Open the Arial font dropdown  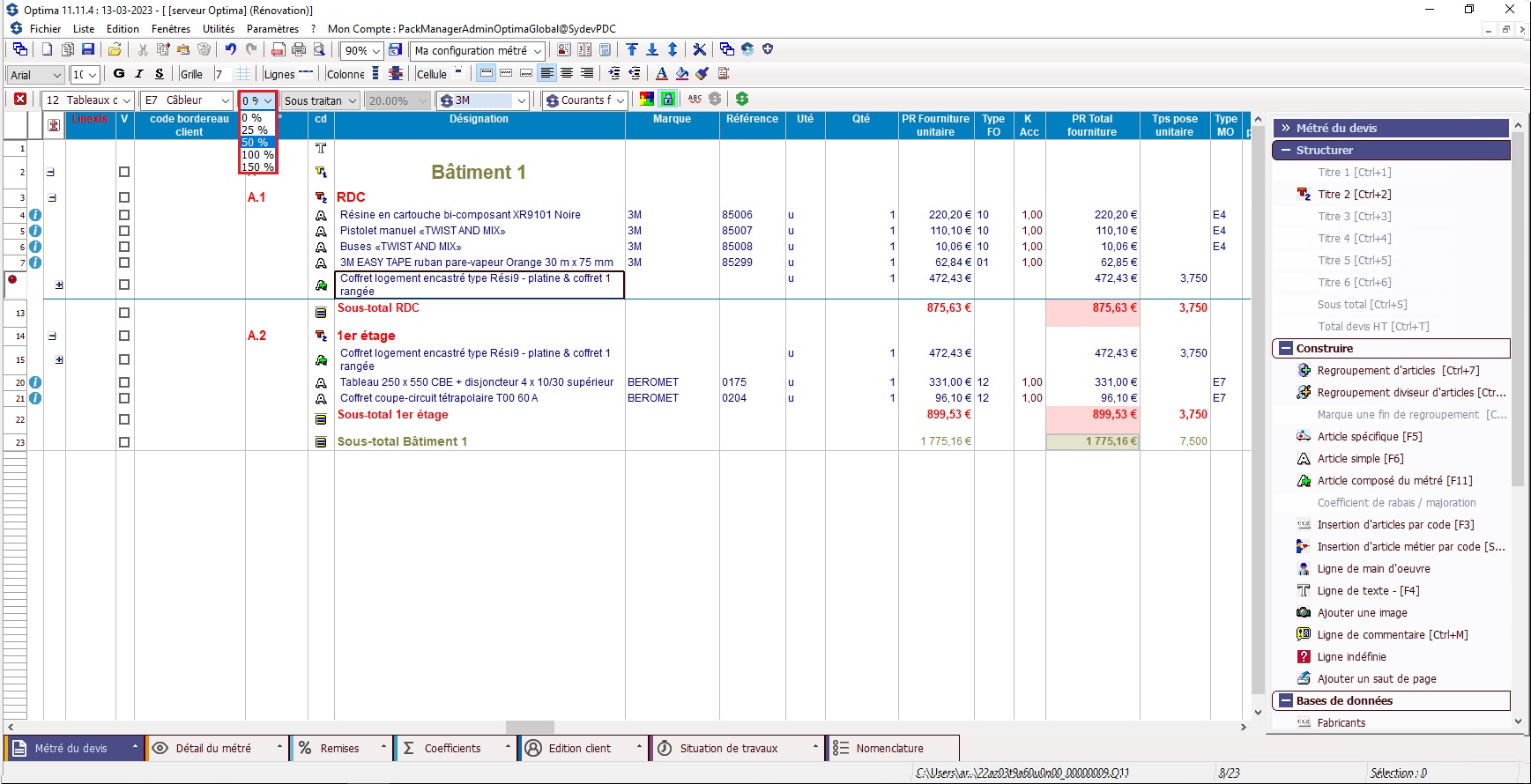click(57, 75)
